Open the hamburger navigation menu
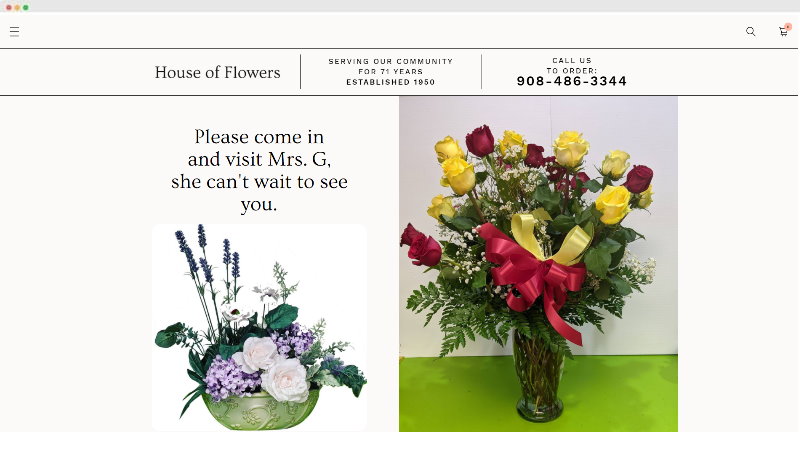This screenshot has width=800, height=469. click(14, 32)
